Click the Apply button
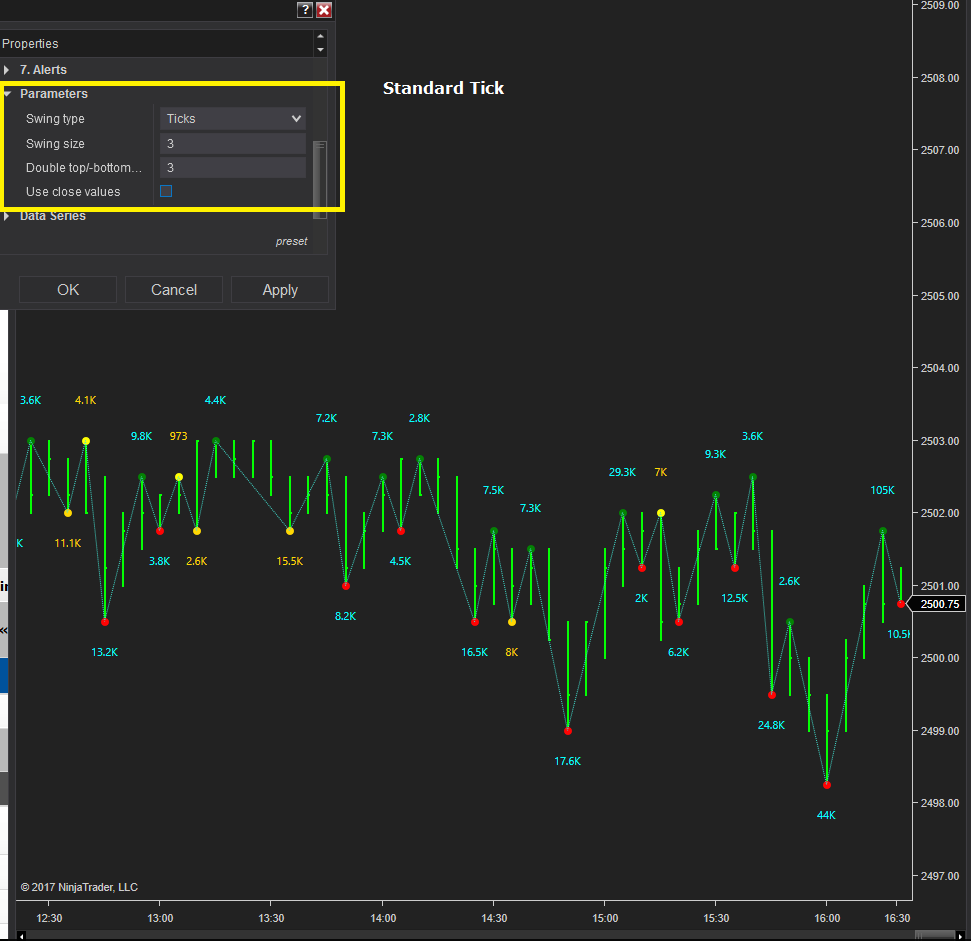This screenshot has width=971, height=941. 280,290
